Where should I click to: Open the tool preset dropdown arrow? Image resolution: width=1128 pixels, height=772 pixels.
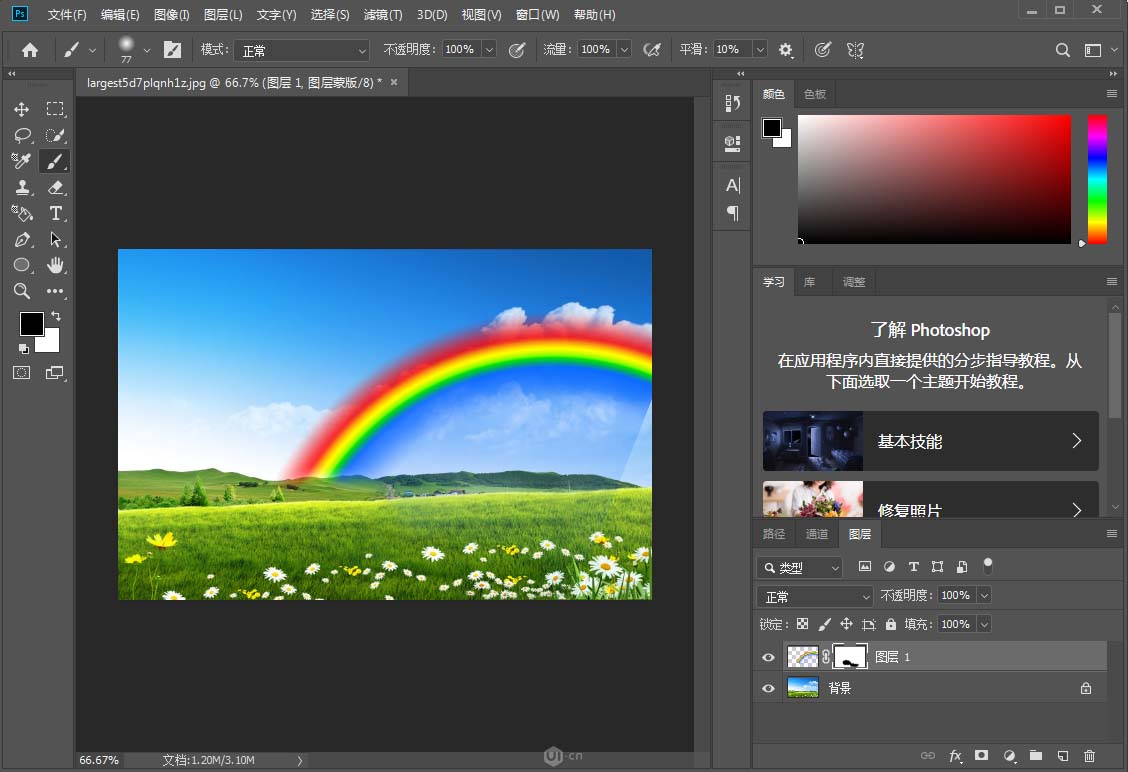(92, 50)
